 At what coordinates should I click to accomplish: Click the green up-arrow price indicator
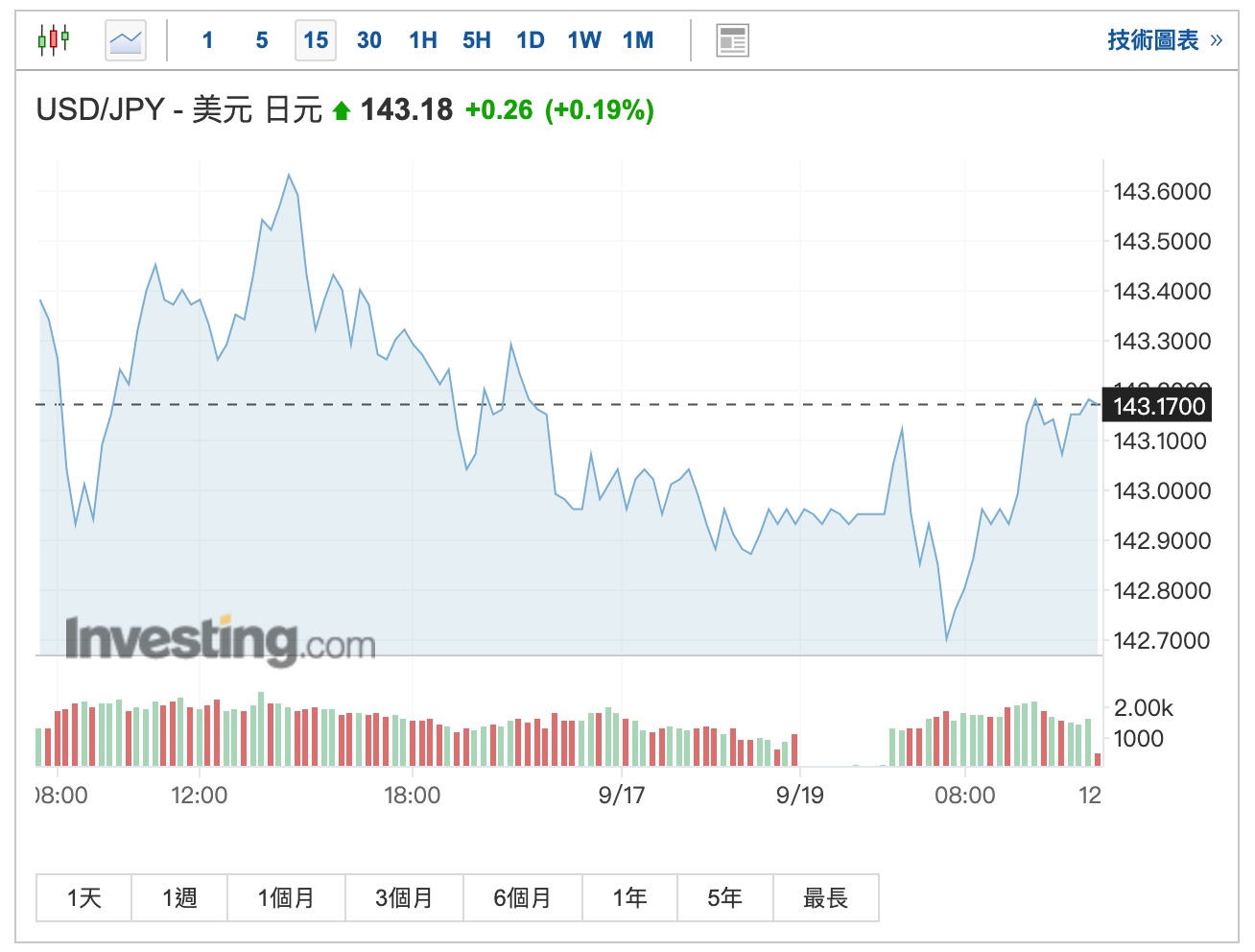pyautogui.click(x=342, y=111)
